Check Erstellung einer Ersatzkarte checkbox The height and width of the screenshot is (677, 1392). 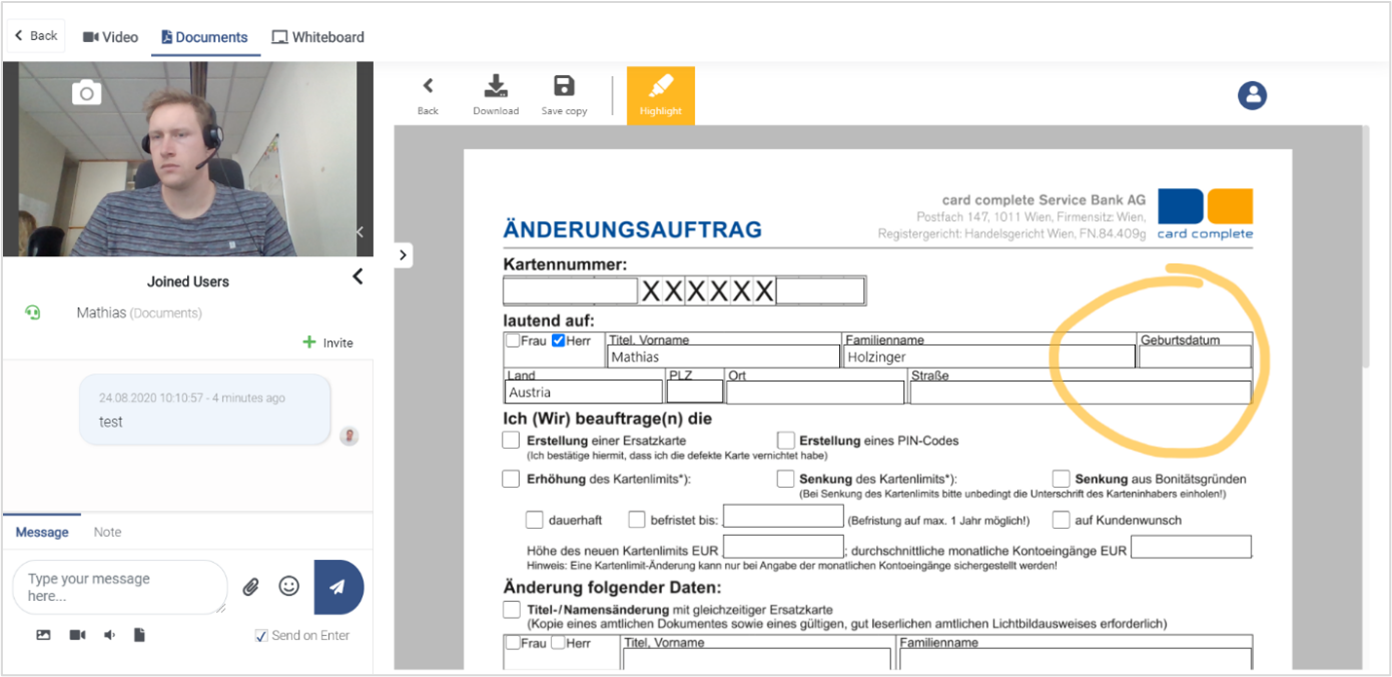[x=511, y=440]
